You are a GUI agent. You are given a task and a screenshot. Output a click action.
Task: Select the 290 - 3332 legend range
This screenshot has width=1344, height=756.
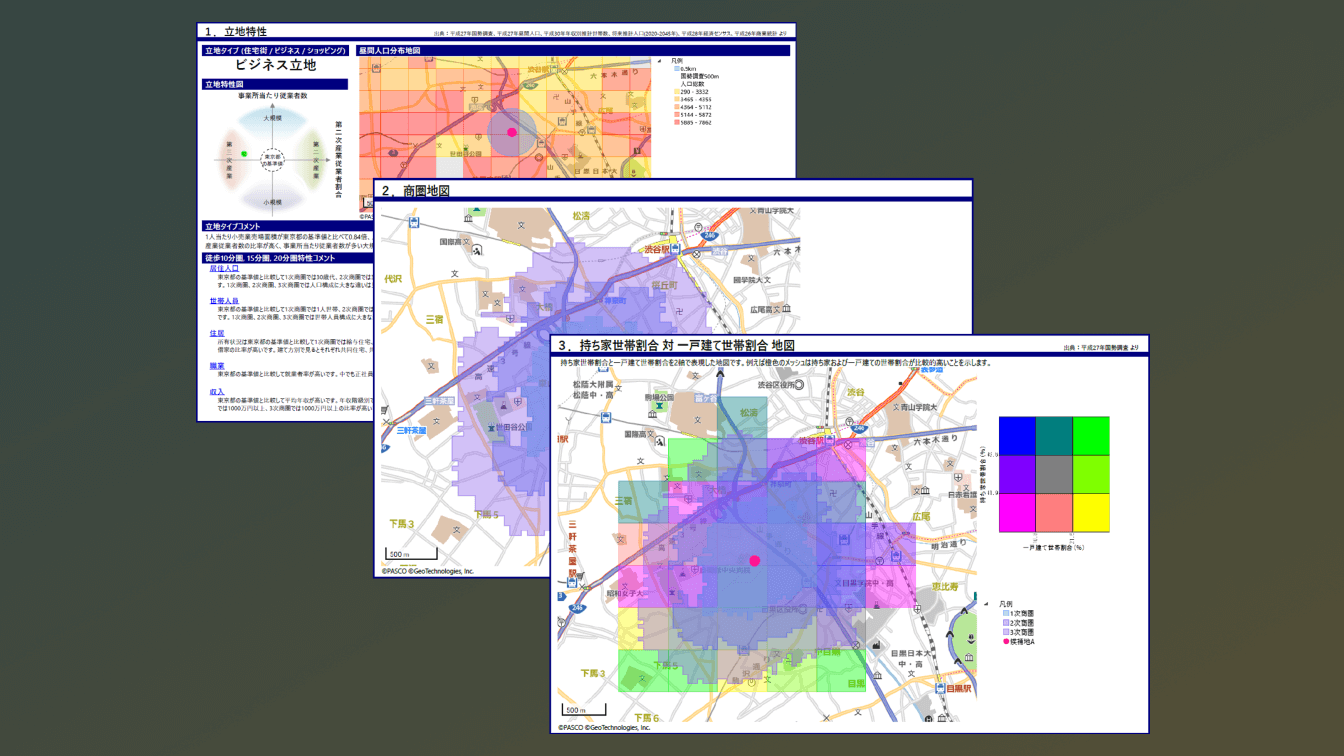click(x=695, y=92)
